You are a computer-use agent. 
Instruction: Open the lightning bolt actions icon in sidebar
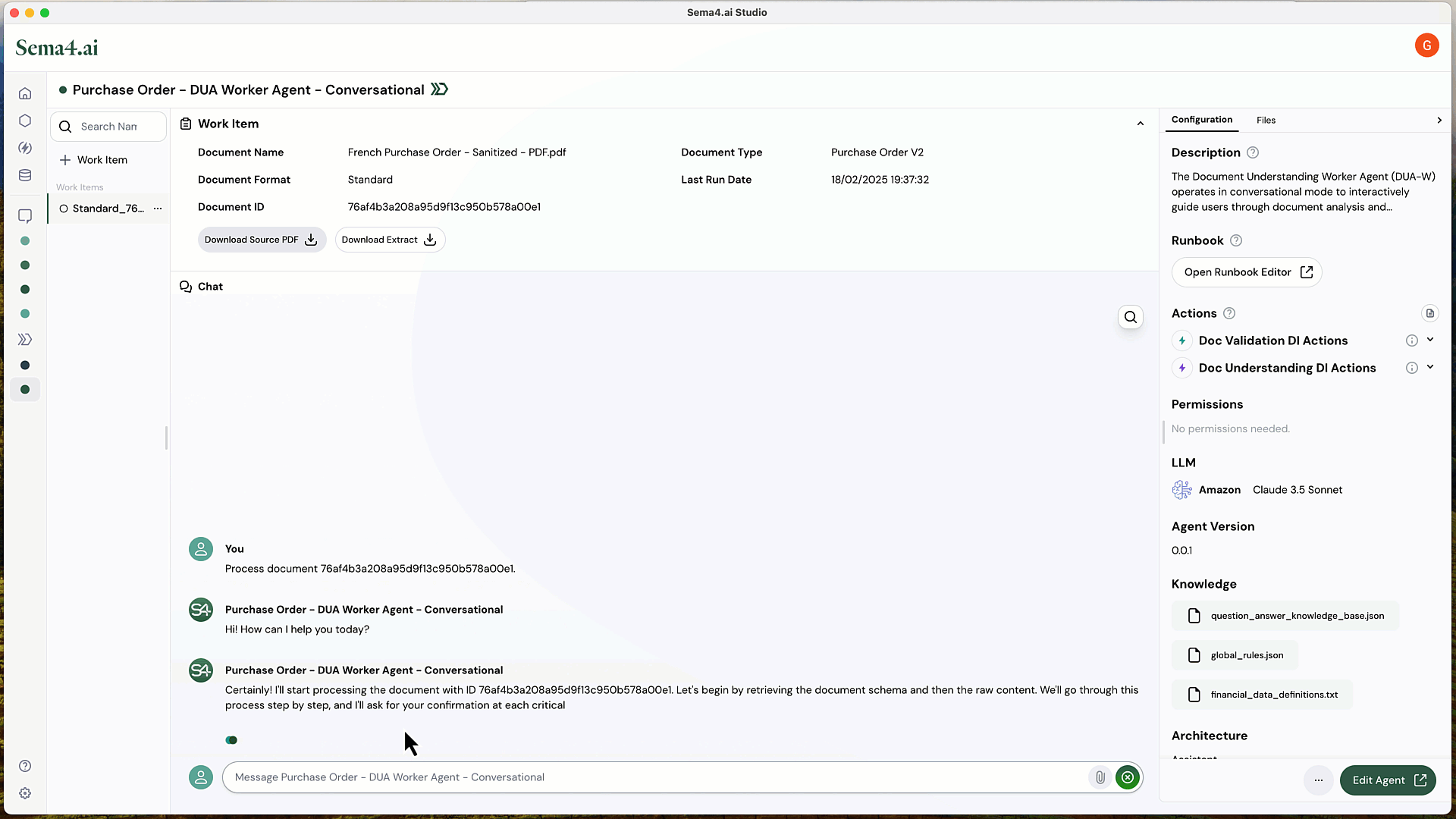[x=25, y=148]
